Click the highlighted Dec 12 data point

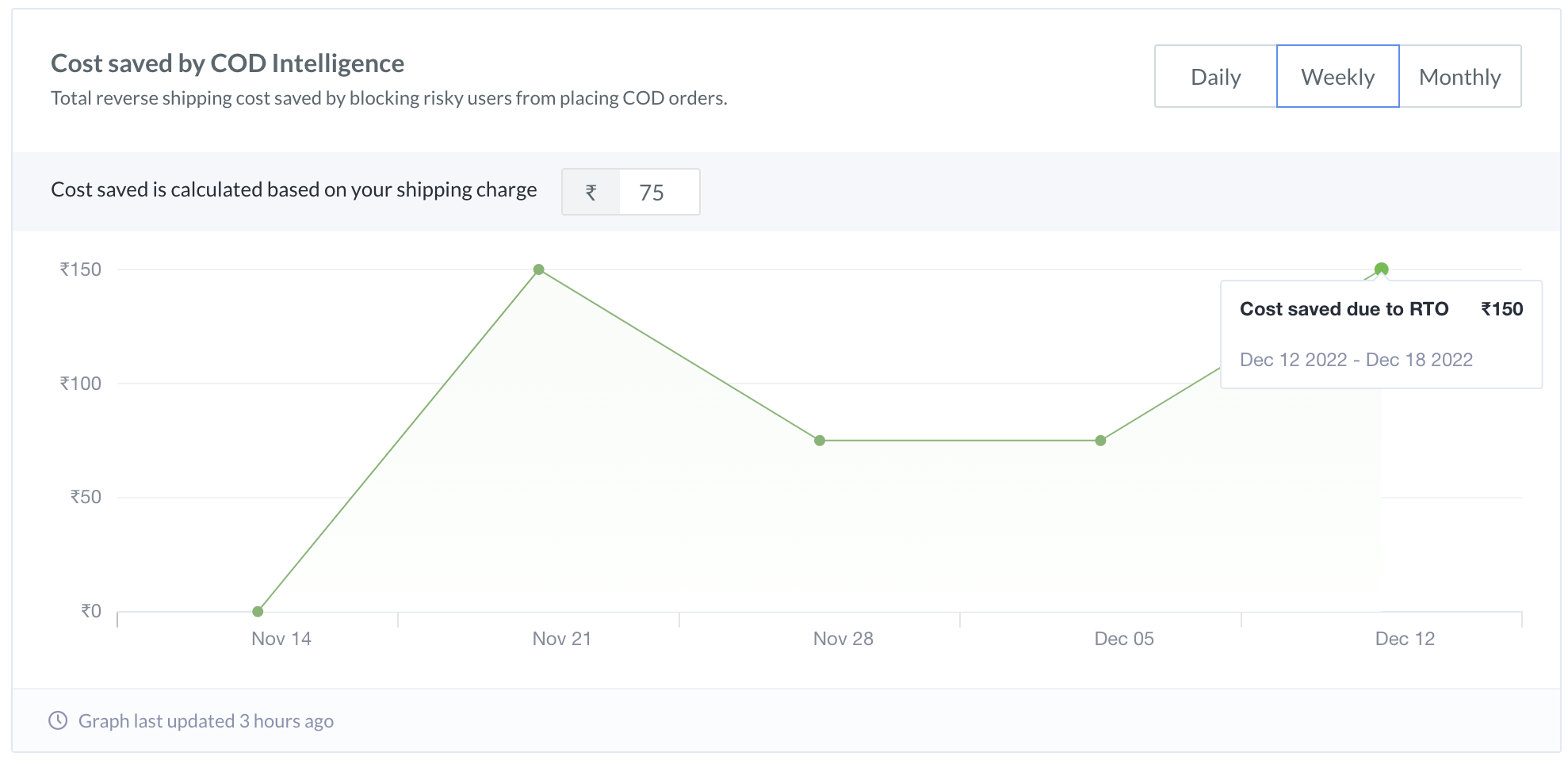[x=1381, y=269]
